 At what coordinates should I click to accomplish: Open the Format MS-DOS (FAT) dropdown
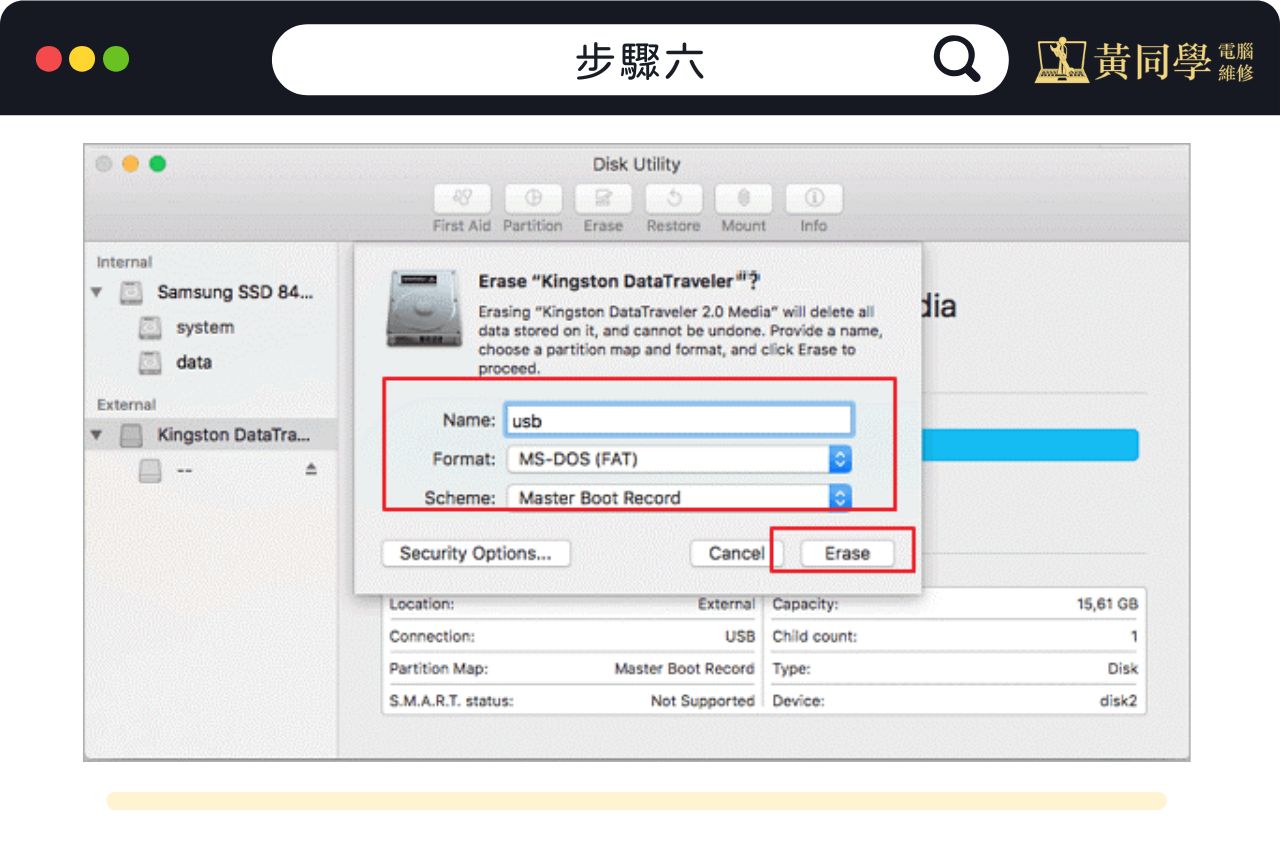pos(679,459)
